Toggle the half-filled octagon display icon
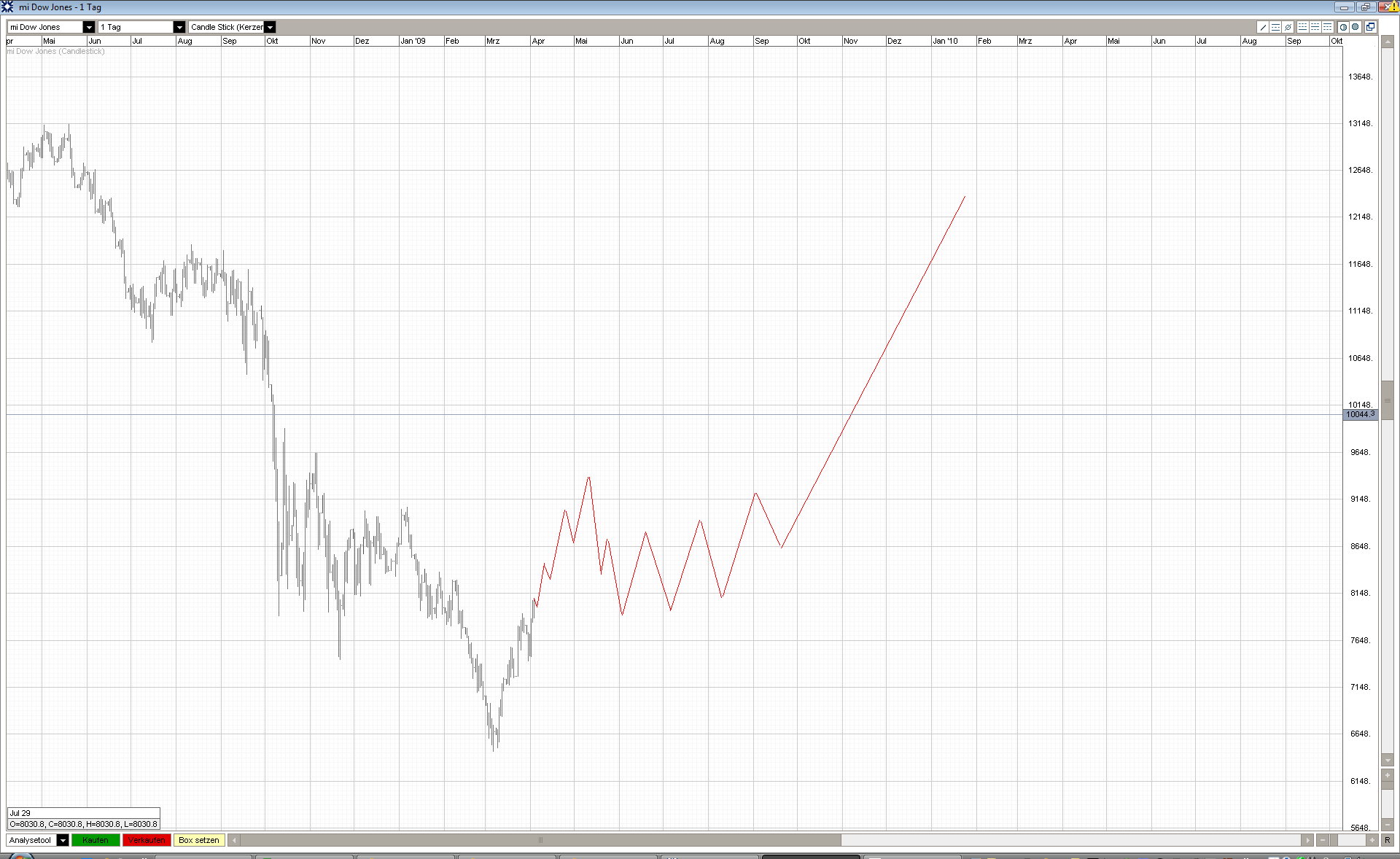 pos(1343,27)
